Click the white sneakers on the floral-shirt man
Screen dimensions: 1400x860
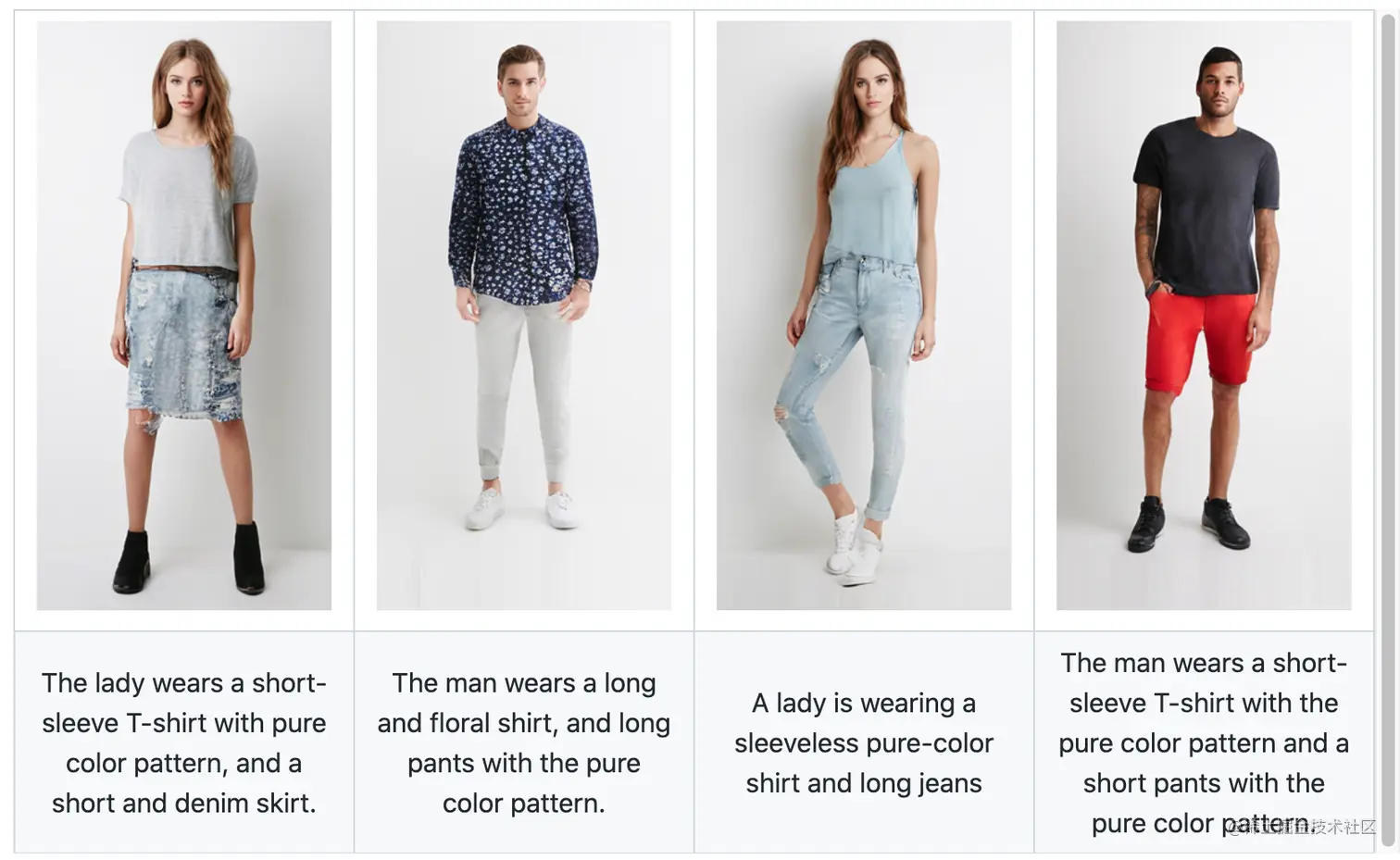click(523, 509)
